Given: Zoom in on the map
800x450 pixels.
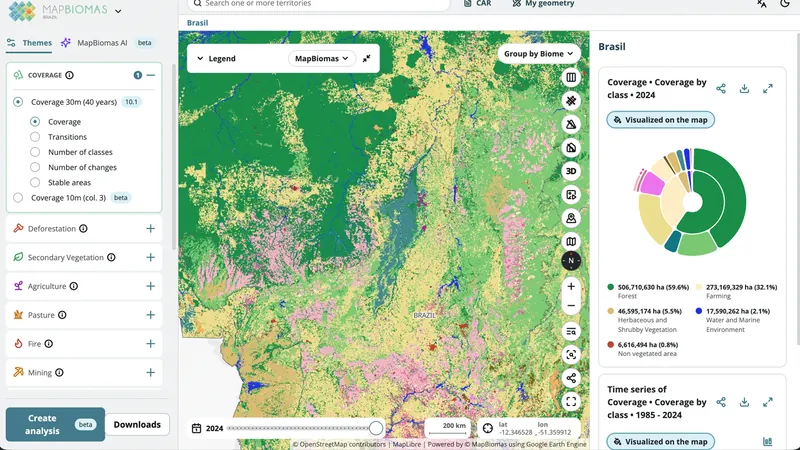Looking at the screenshot, I should coord(571,287).
